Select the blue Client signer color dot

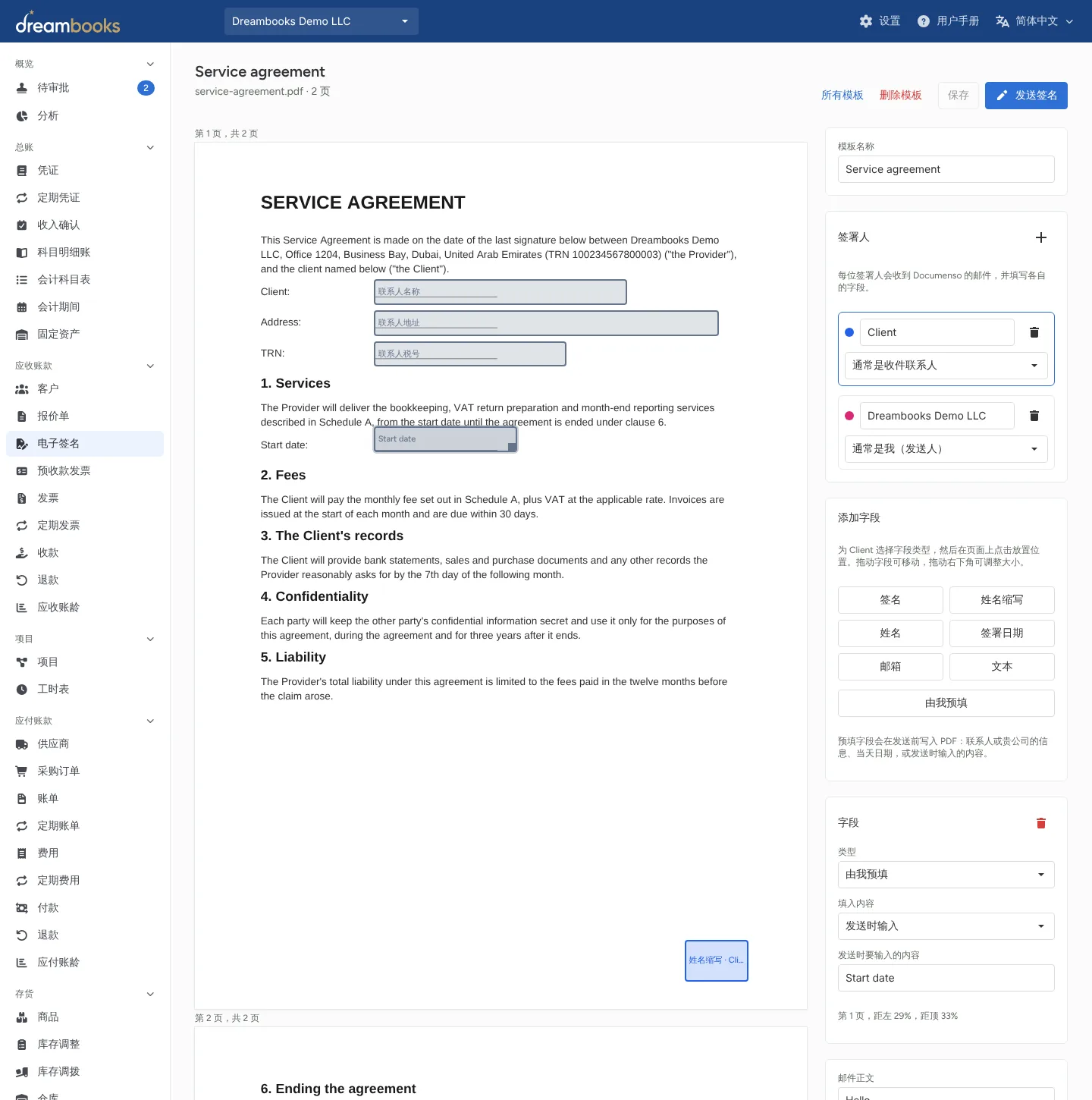[849, 332]
